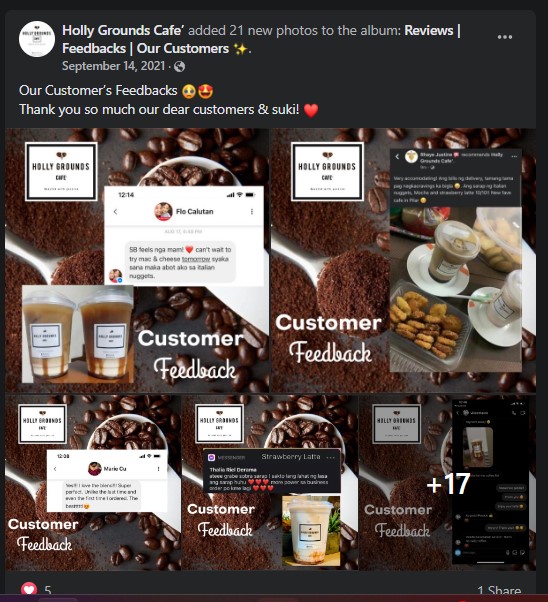Click the public globe audience icon

(179, 67)
